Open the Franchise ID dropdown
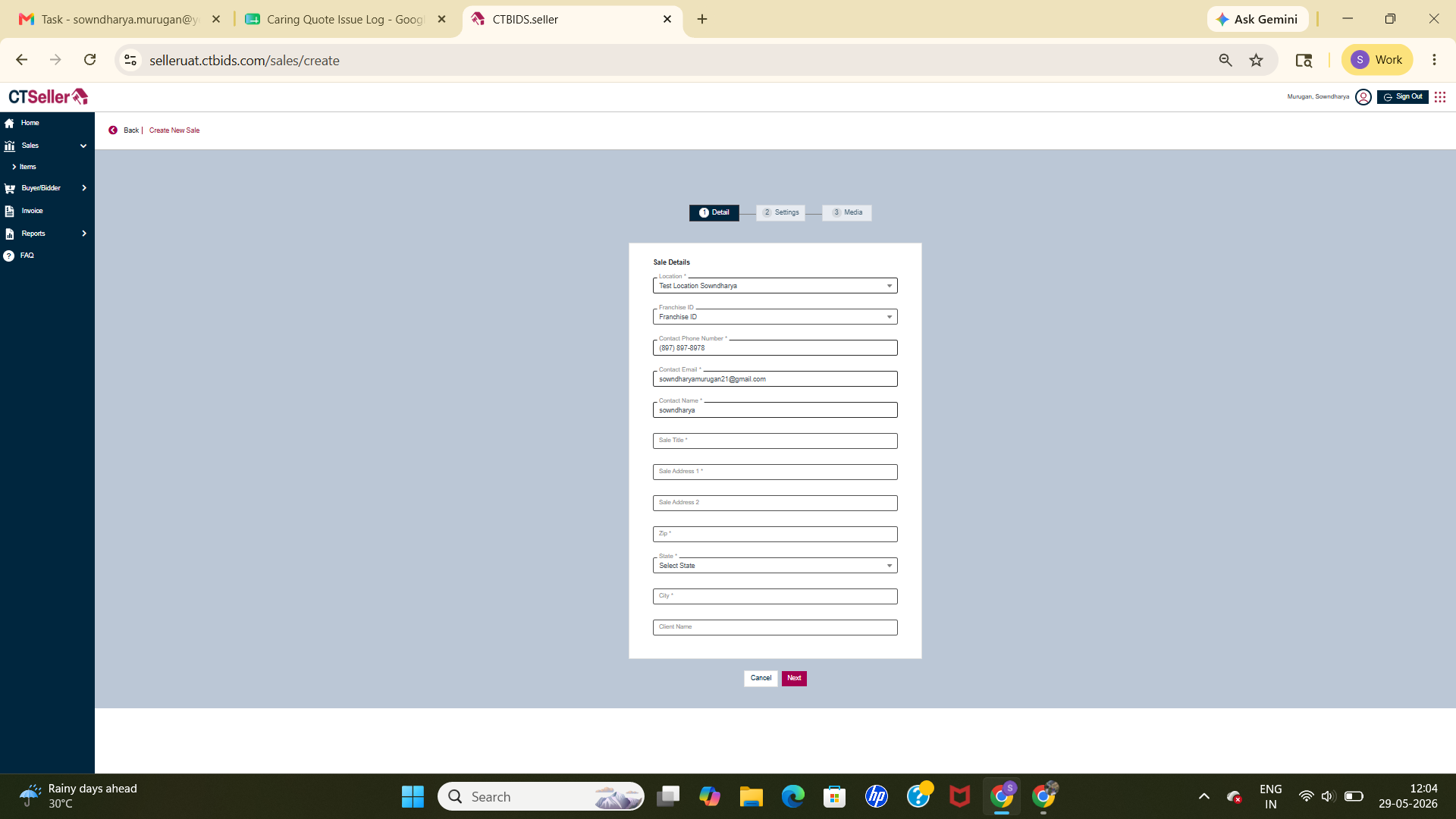1456x819 pixels. click(775, 317)
